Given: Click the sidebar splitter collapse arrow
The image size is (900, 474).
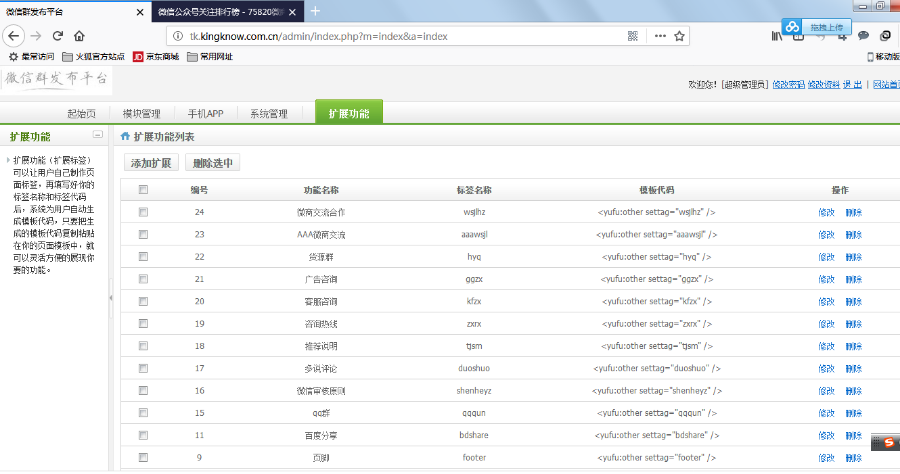Looking at the screenshot, I should click(111, 298).
